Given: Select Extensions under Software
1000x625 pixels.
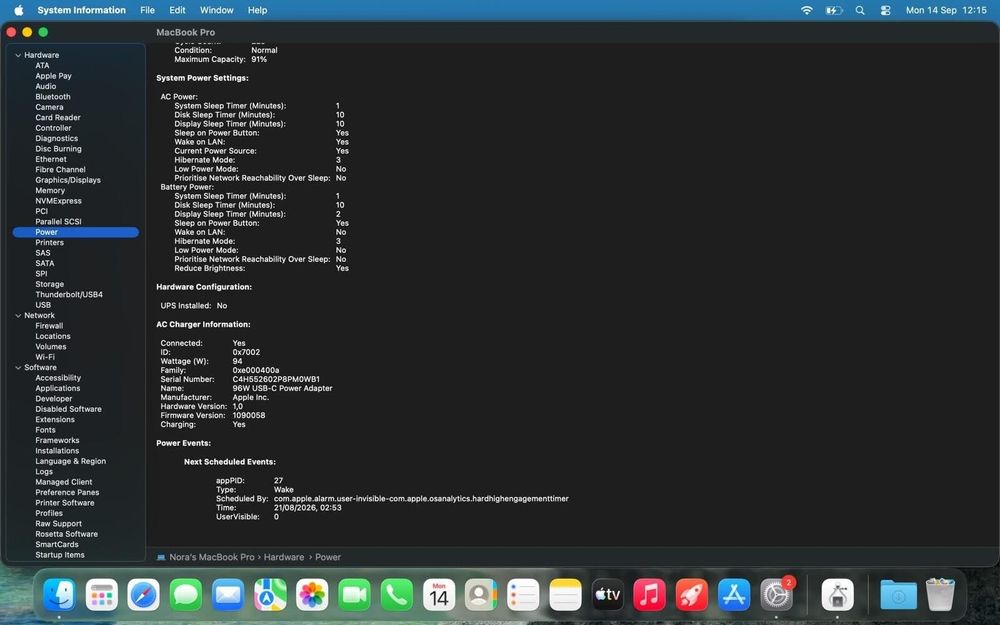Looking at the screenshot, I should point(55,420).
